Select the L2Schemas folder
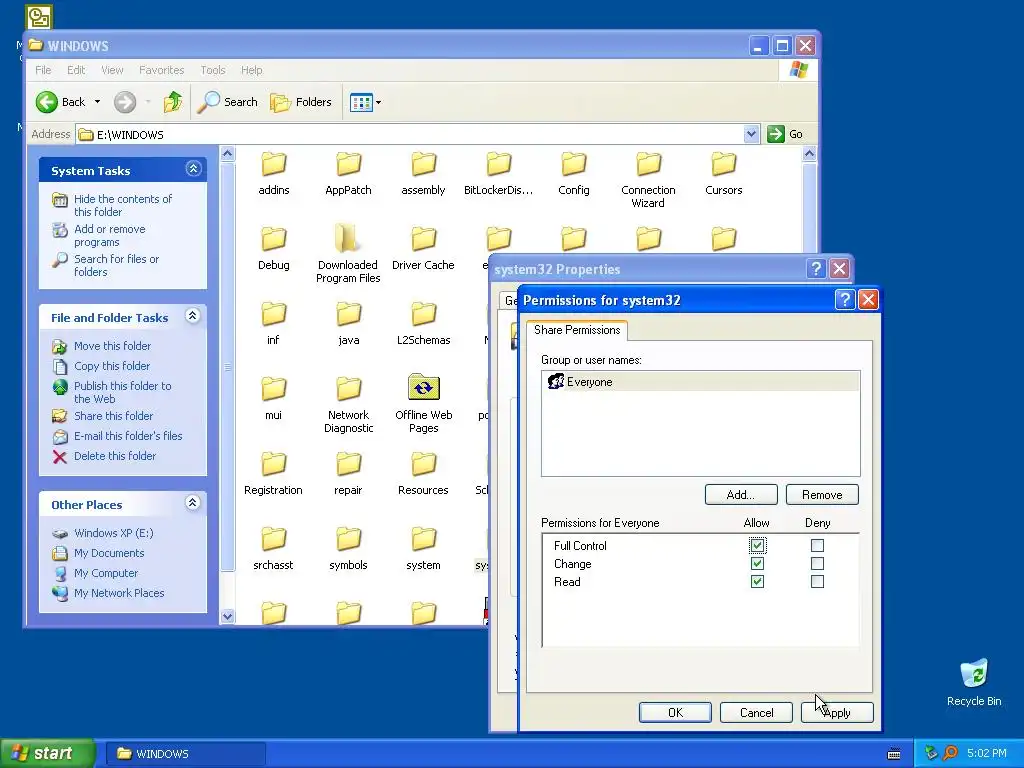 [423, 324]
